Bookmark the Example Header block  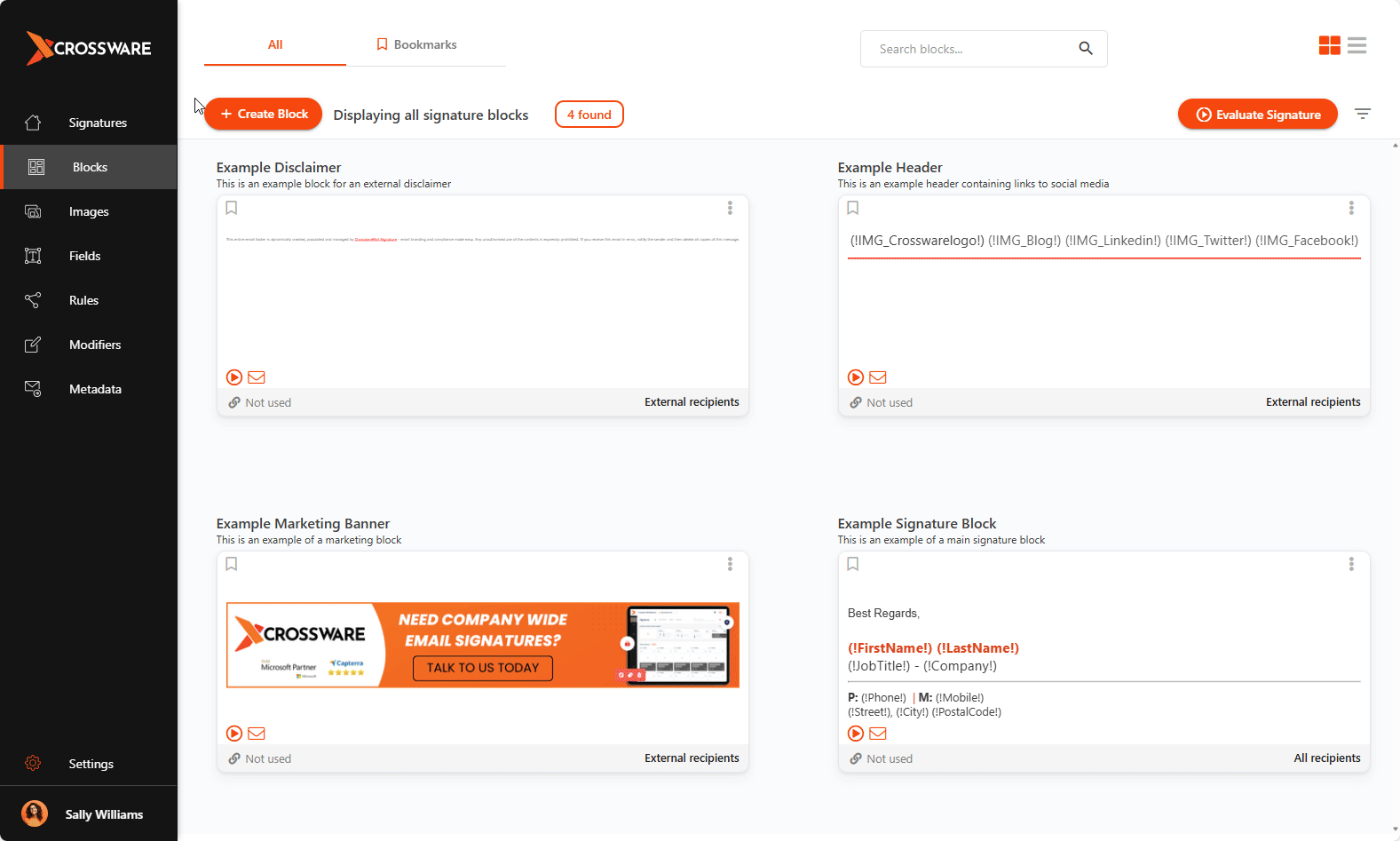(x=853, y=208)
